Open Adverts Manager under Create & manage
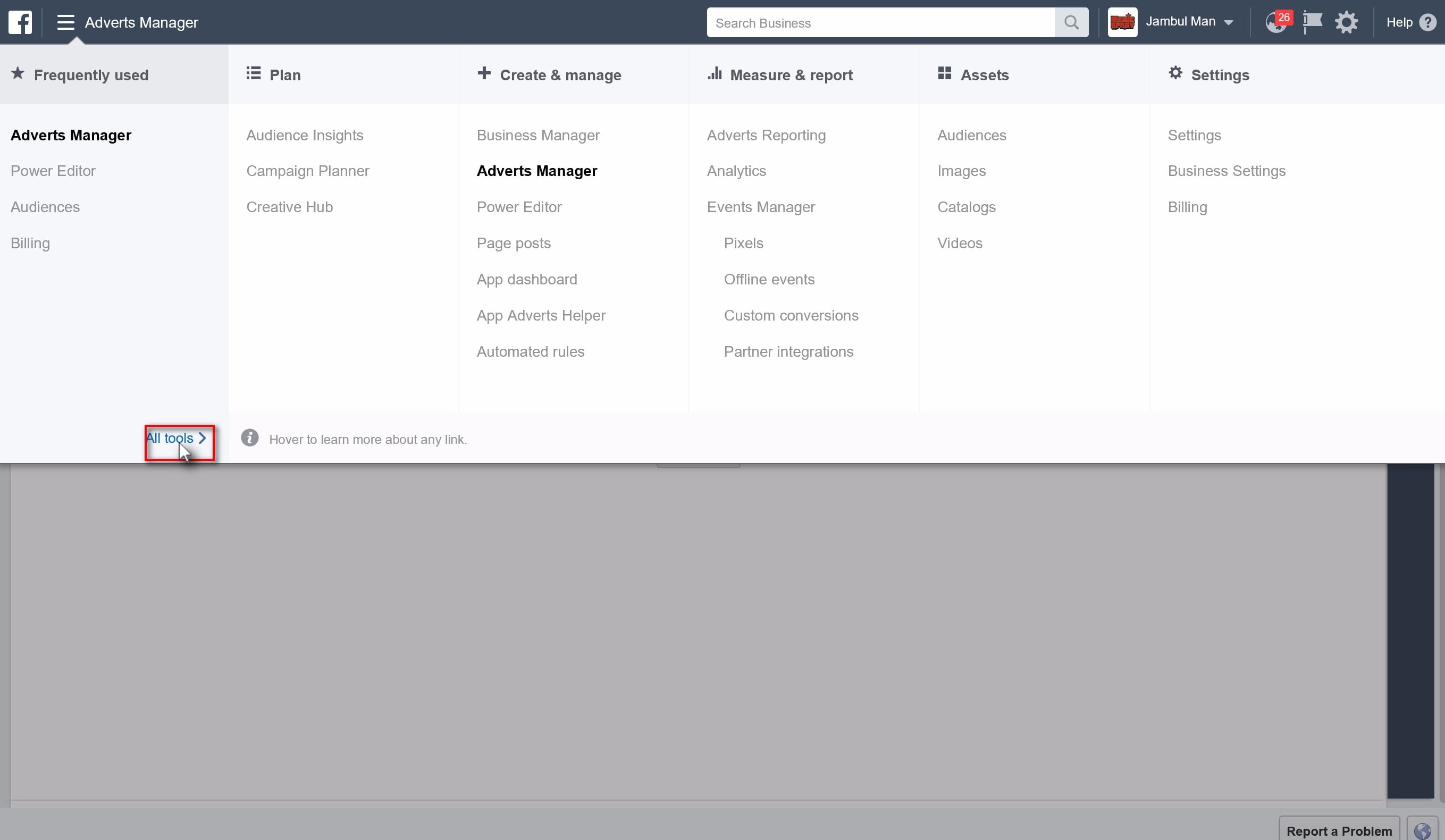 [537, 171]
